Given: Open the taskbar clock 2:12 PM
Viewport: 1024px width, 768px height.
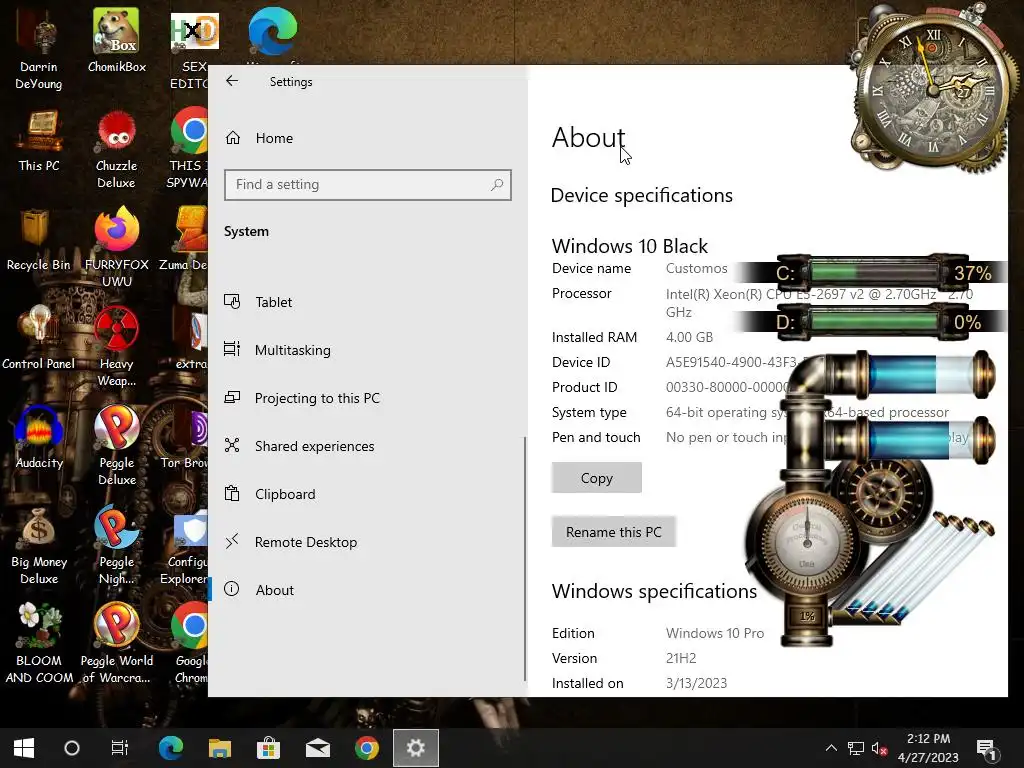Looking at the screenshot, I should (x=928, y=748).
